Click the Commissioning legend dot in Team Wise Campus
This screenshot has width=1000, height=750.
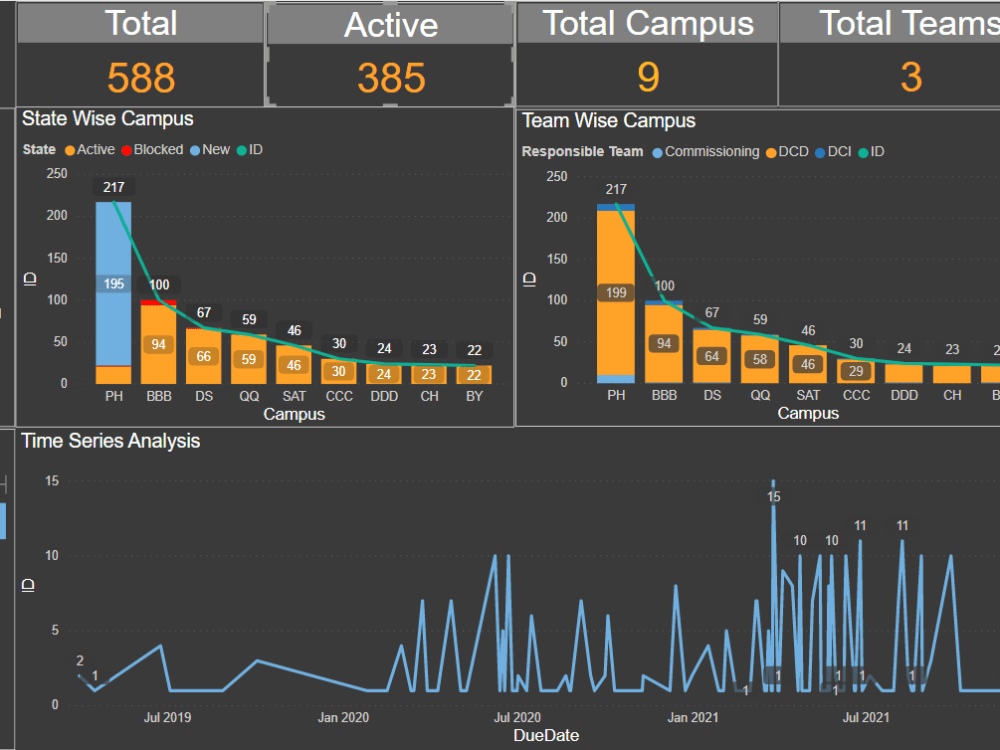[x=657, y=152]
